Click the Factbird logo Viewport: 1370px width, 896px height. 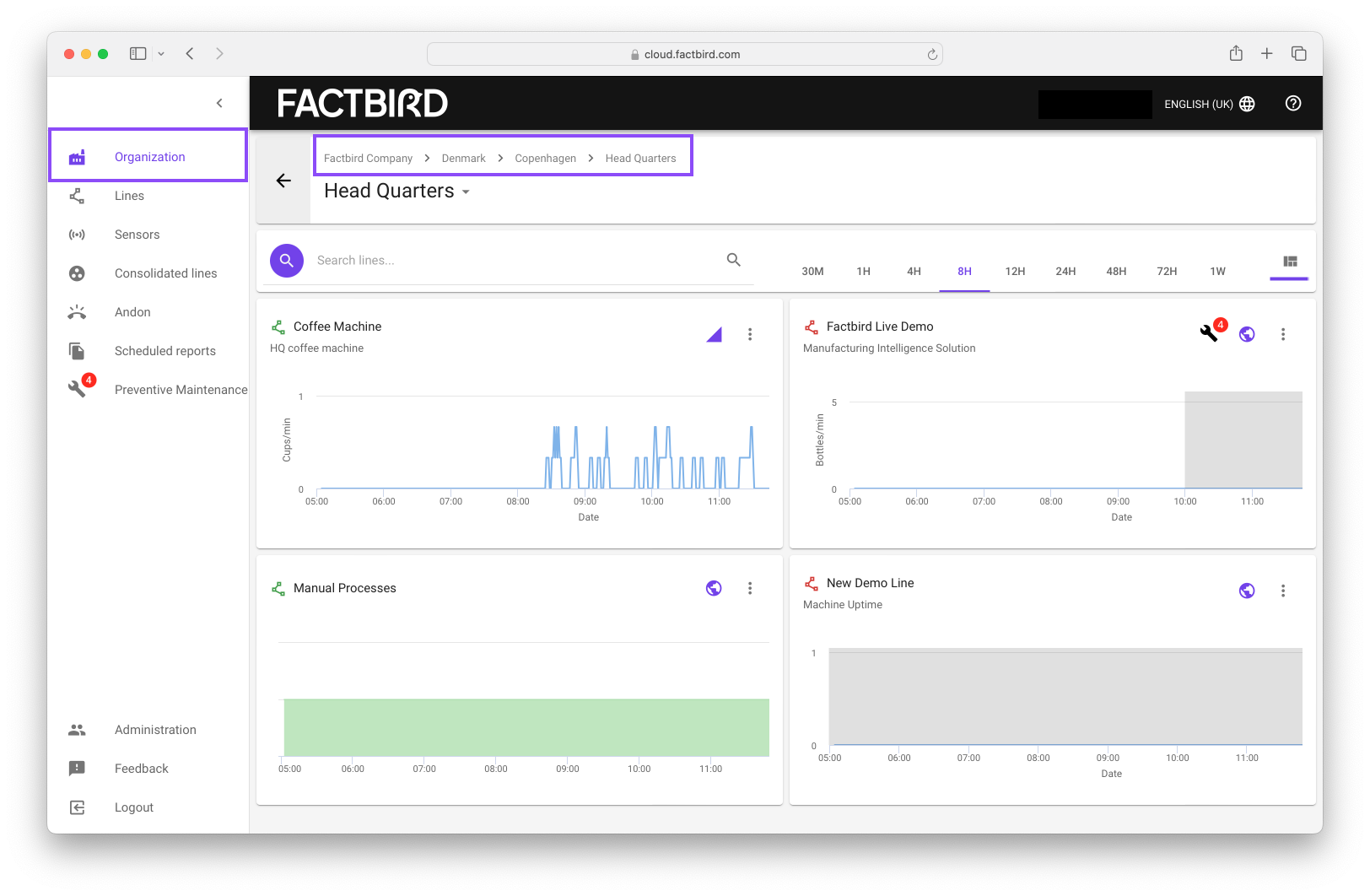click(363, 103)
